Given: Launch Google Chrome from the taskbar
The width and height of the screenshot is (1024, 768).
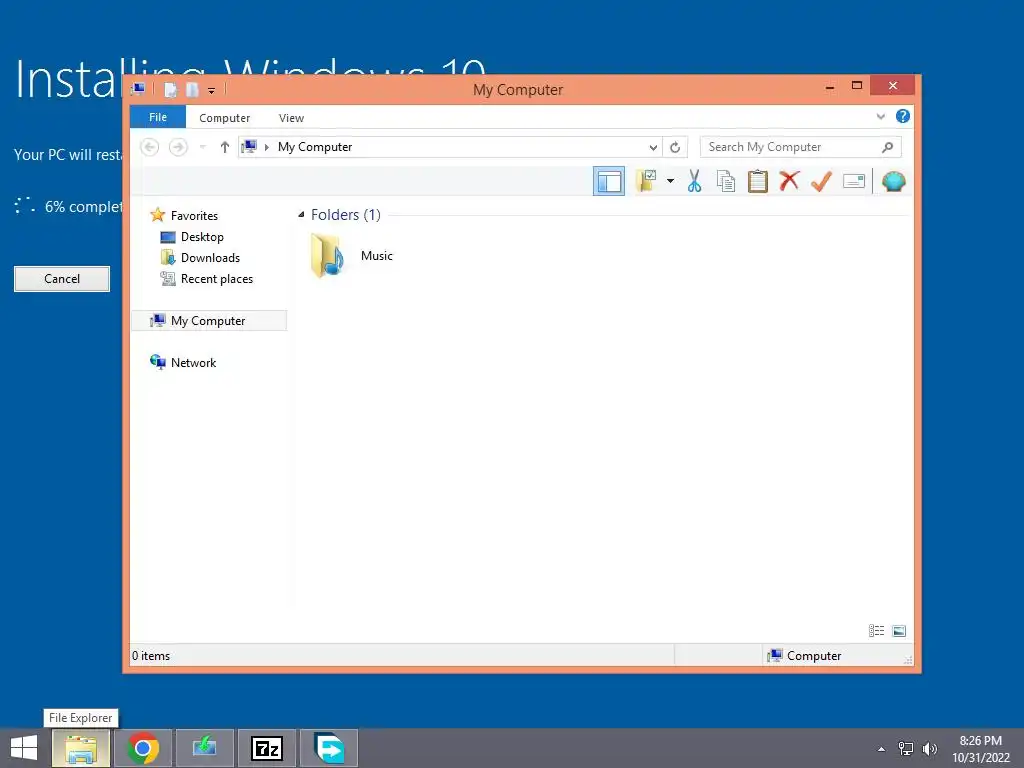Looking at the screenshot, I should click(143, 748).
